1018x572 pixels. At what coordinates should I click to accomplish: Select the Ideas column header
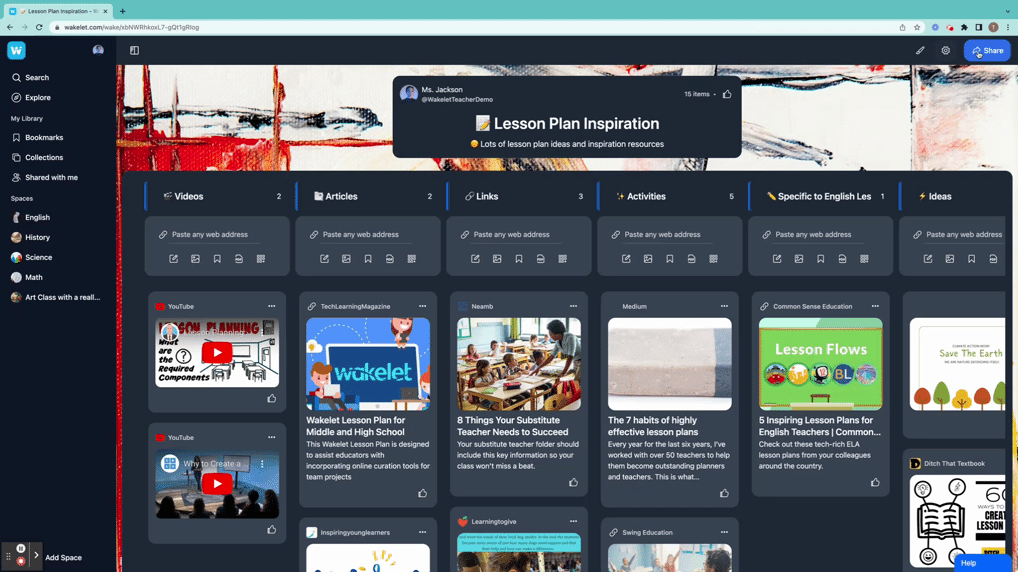(x=954, y=196)
